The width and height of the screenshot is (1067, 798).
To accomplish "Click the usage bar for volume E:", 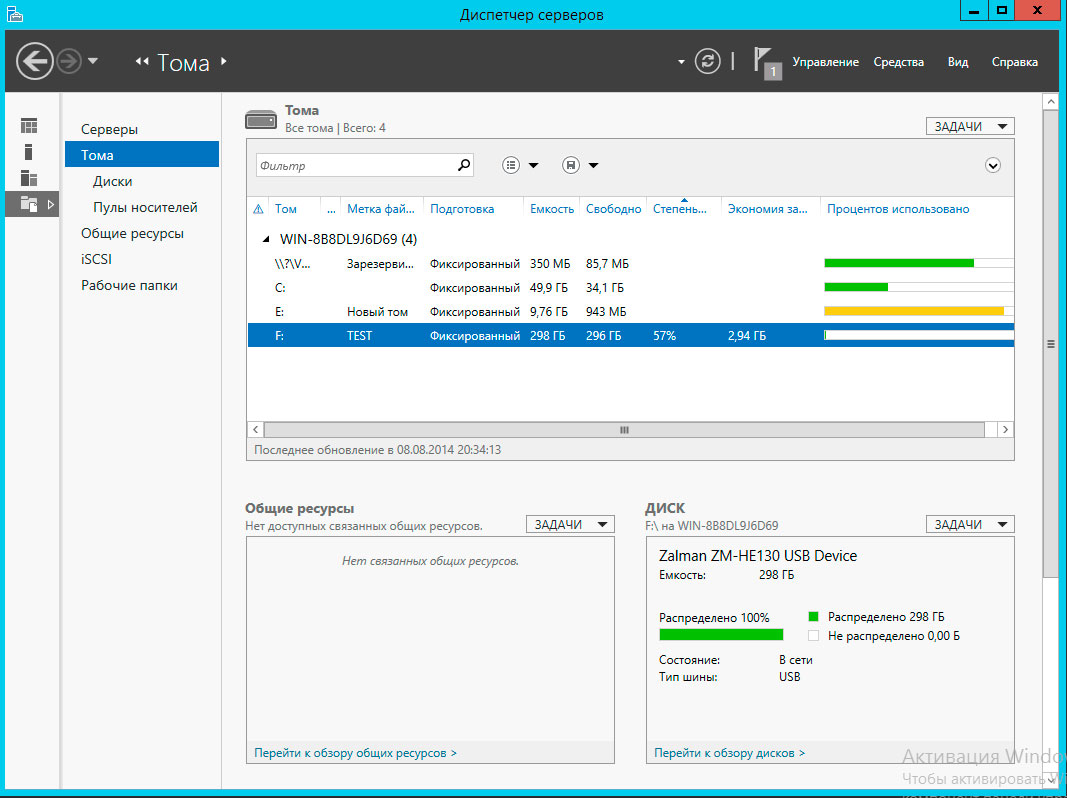I will click(913, 312).
